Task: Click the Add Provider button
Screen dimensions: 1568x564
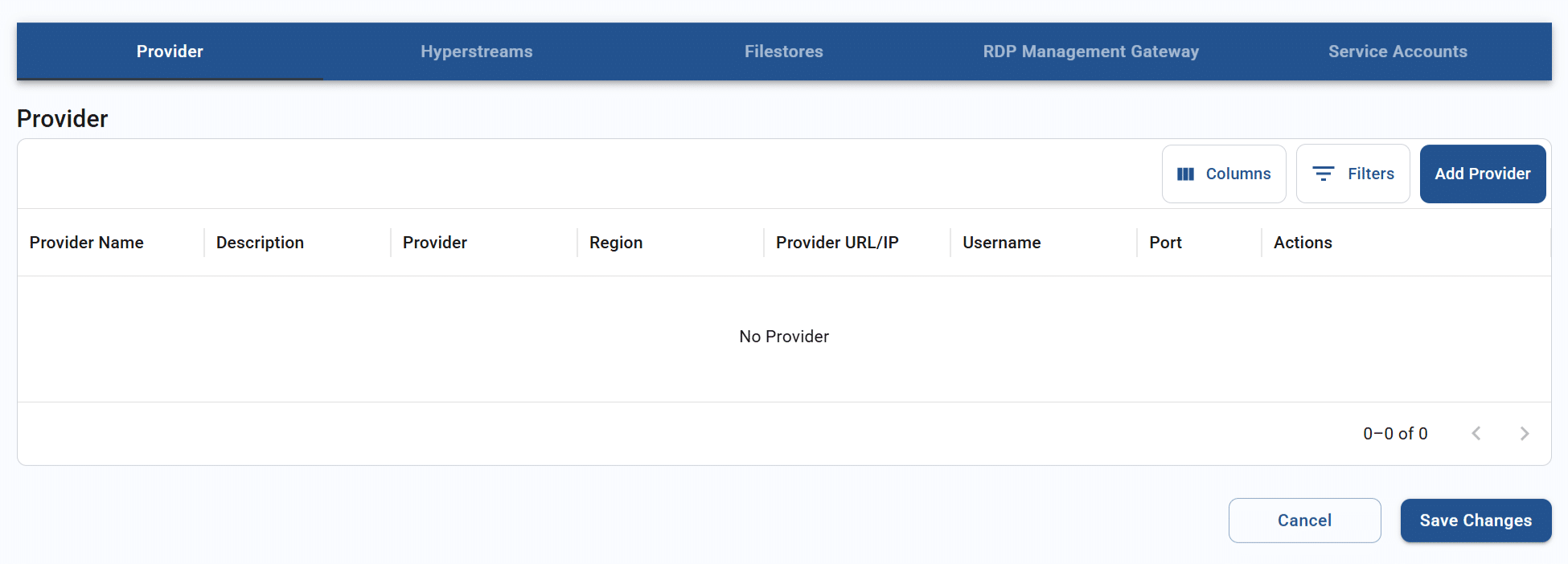Action: point(1482,174)
